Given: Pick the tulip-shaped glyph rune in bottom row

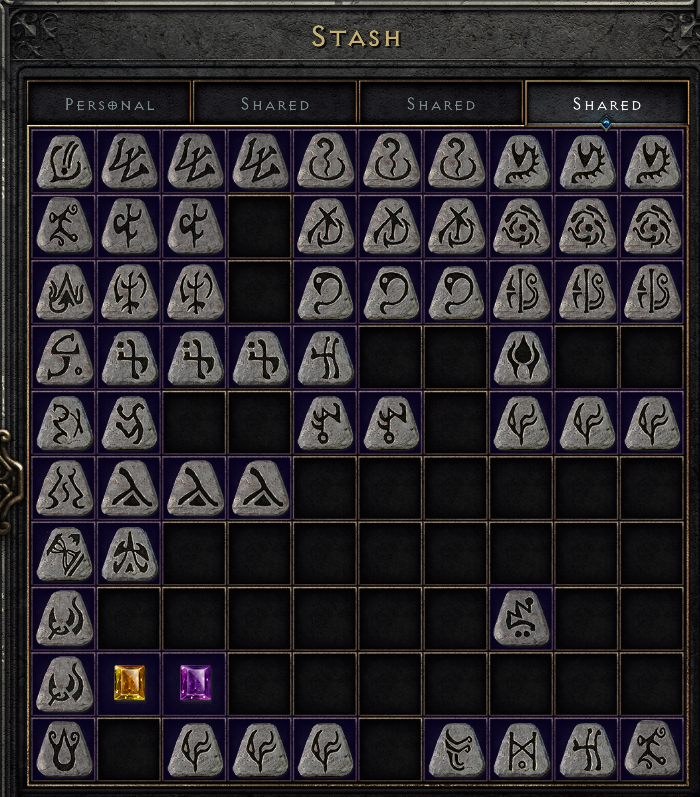Looking at the screenshot, I should pyautogui.click(x=65, y=749).
